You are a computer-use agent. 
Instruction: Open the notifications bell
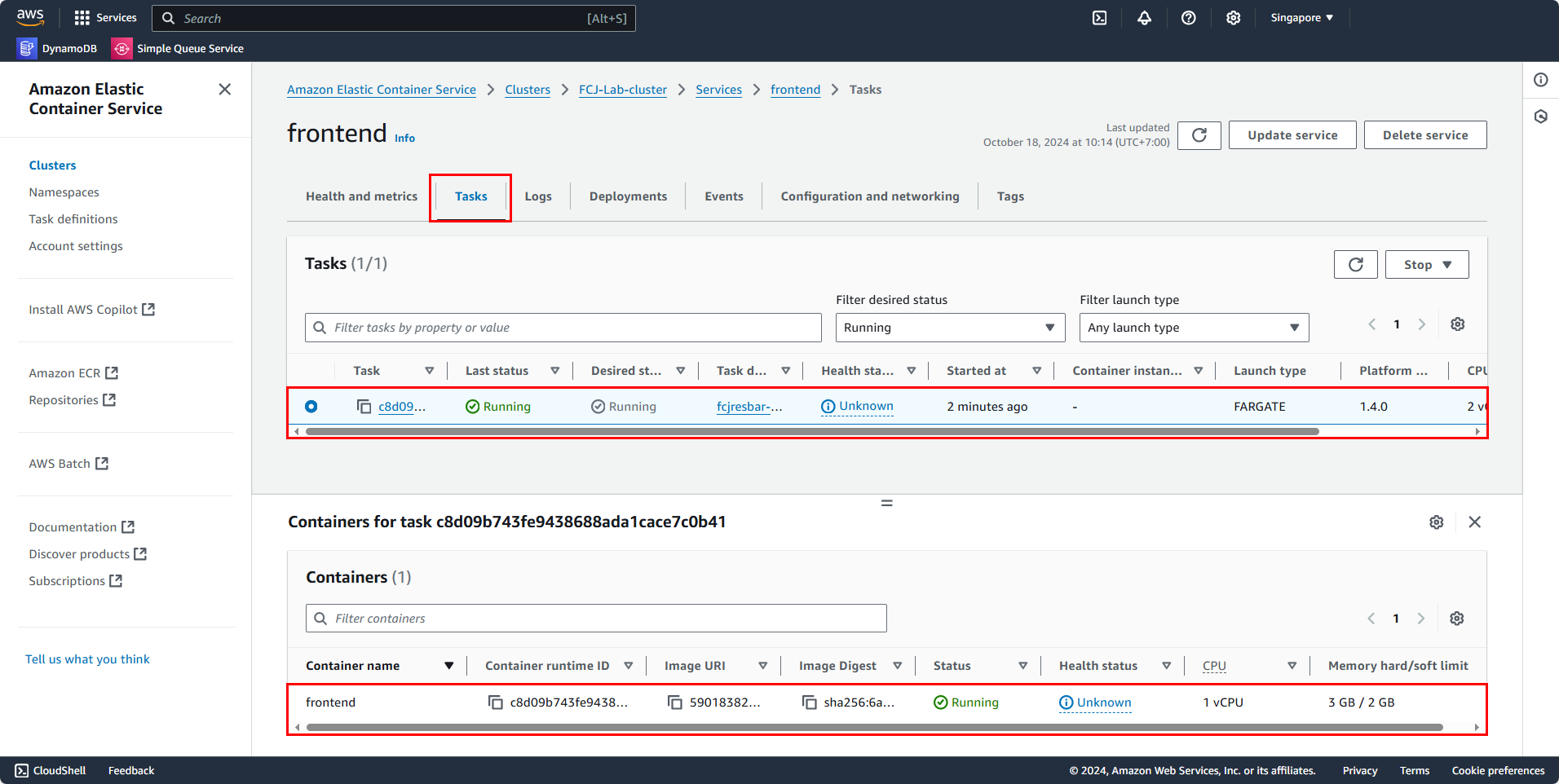[1145, 18]
